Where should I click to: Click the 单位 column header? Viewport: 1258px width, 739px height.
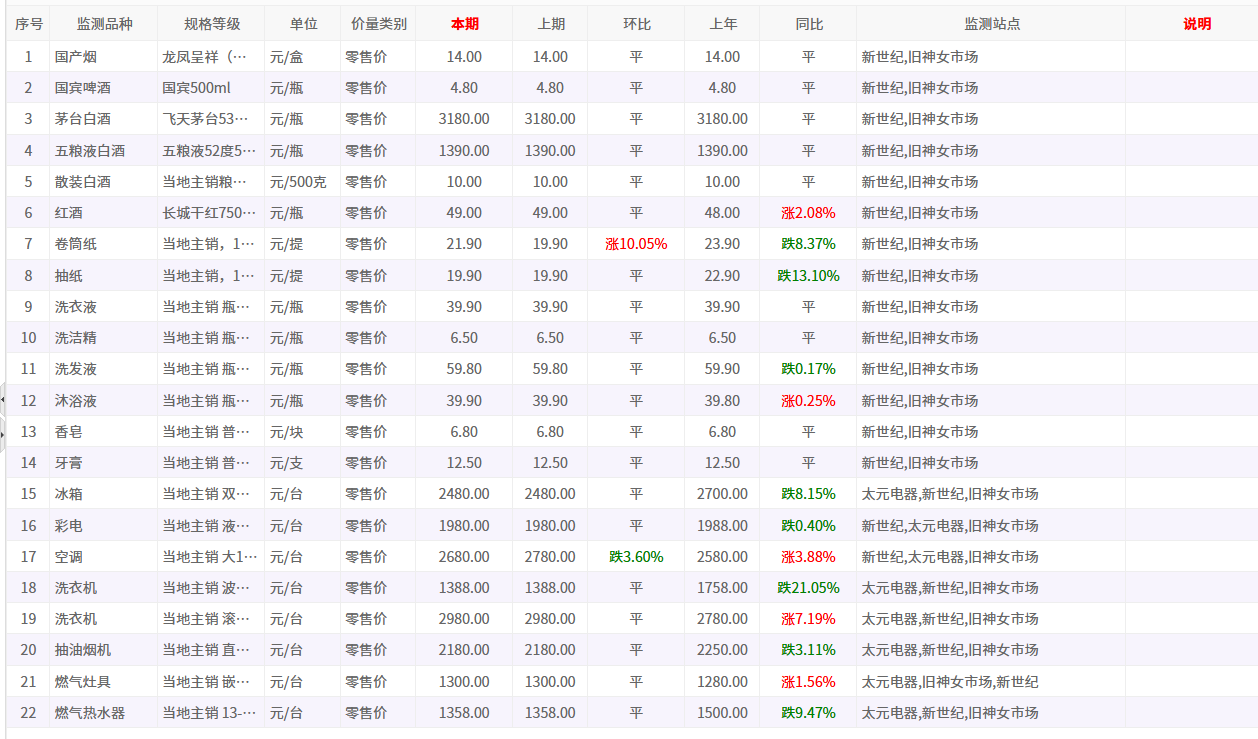point(303,24)
